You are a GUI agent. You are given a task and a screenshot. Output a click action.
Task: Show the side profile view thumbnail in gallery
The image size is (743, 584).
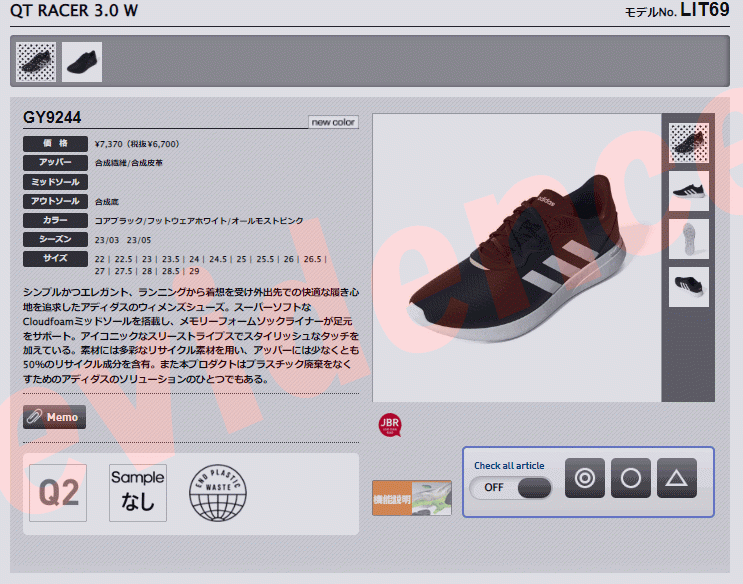pyautogui.click(x=689, y=191)
